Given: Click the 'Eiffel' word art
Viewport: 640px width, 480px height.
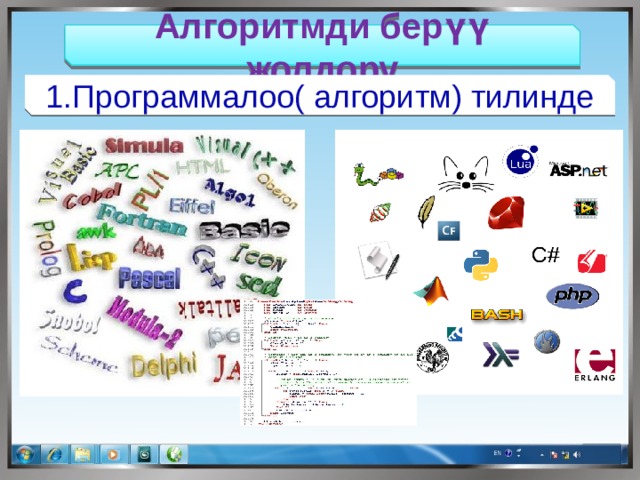Looking at the screenshot, I should pos(191,206).
